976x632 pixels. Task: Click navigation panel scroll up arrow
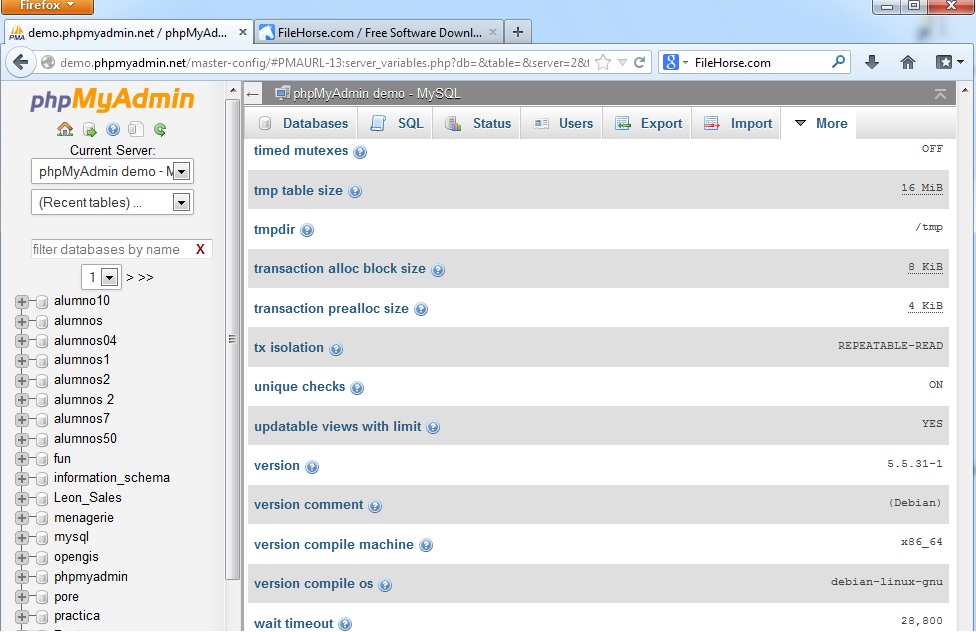tap(233, 90)
